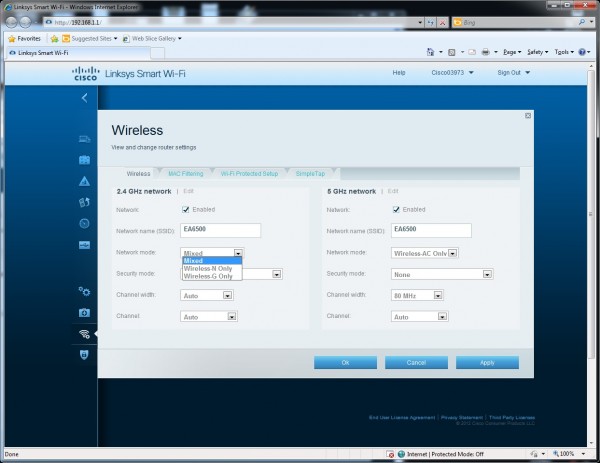
Task: Open Speed Test gauge sidebar icon
Action: pos(85,223)
